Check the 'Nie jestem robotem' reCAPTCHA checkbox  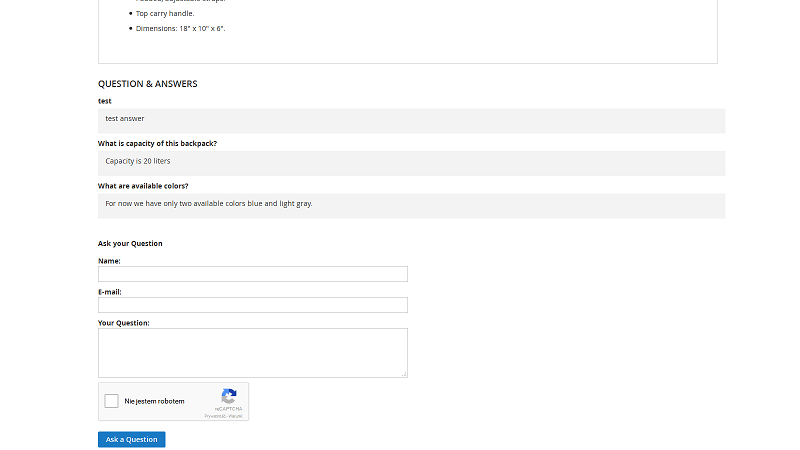112,401
